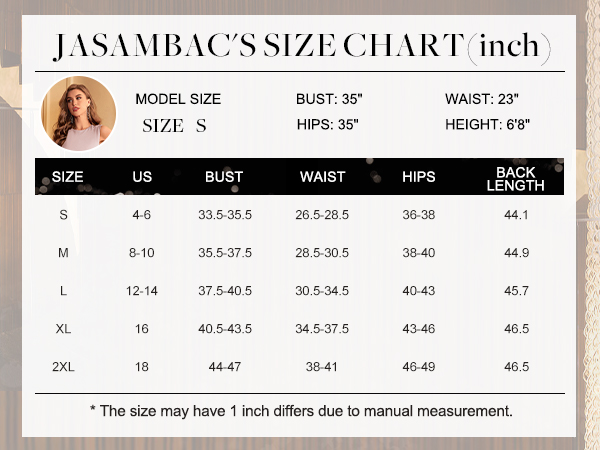The image size is (600, 450).
Task: Select the M size row label
Action: coord(64,253)
